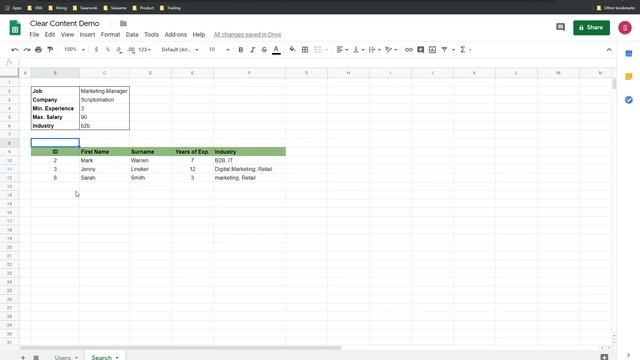640x360 pixels.
Task: Collapse the toolbar with the up chevron
Action: (609, 50)
